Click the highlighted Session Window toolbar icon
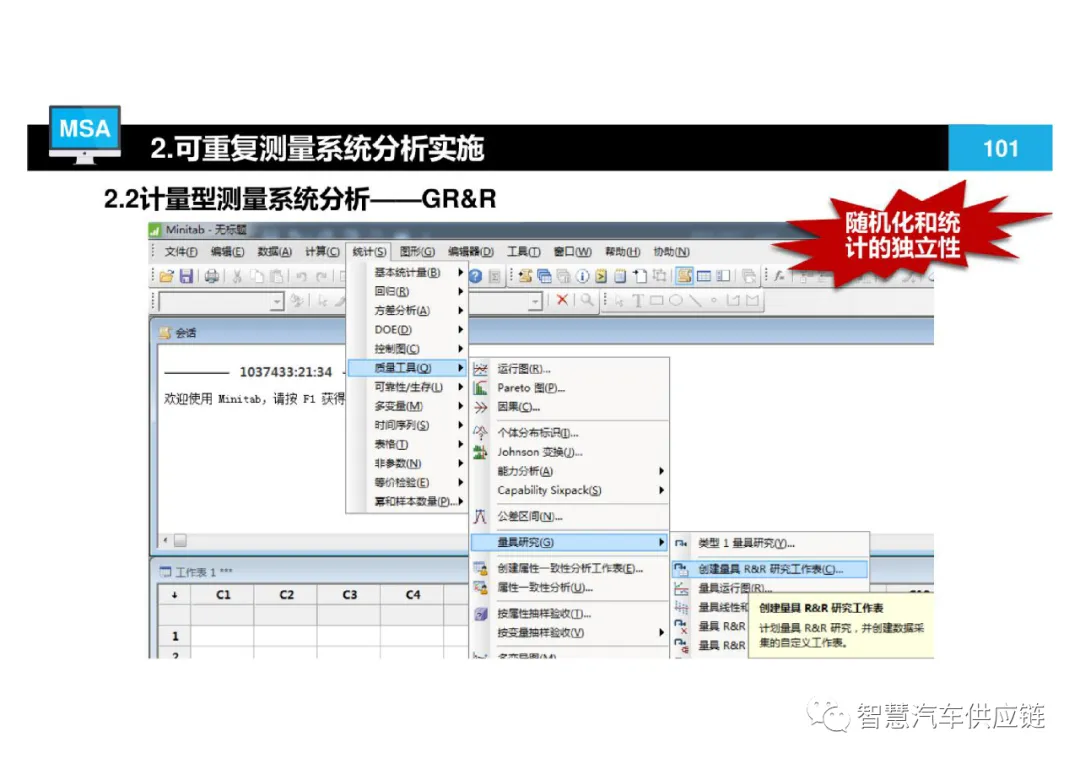1080x764 pixels. (x=684, y=276)
